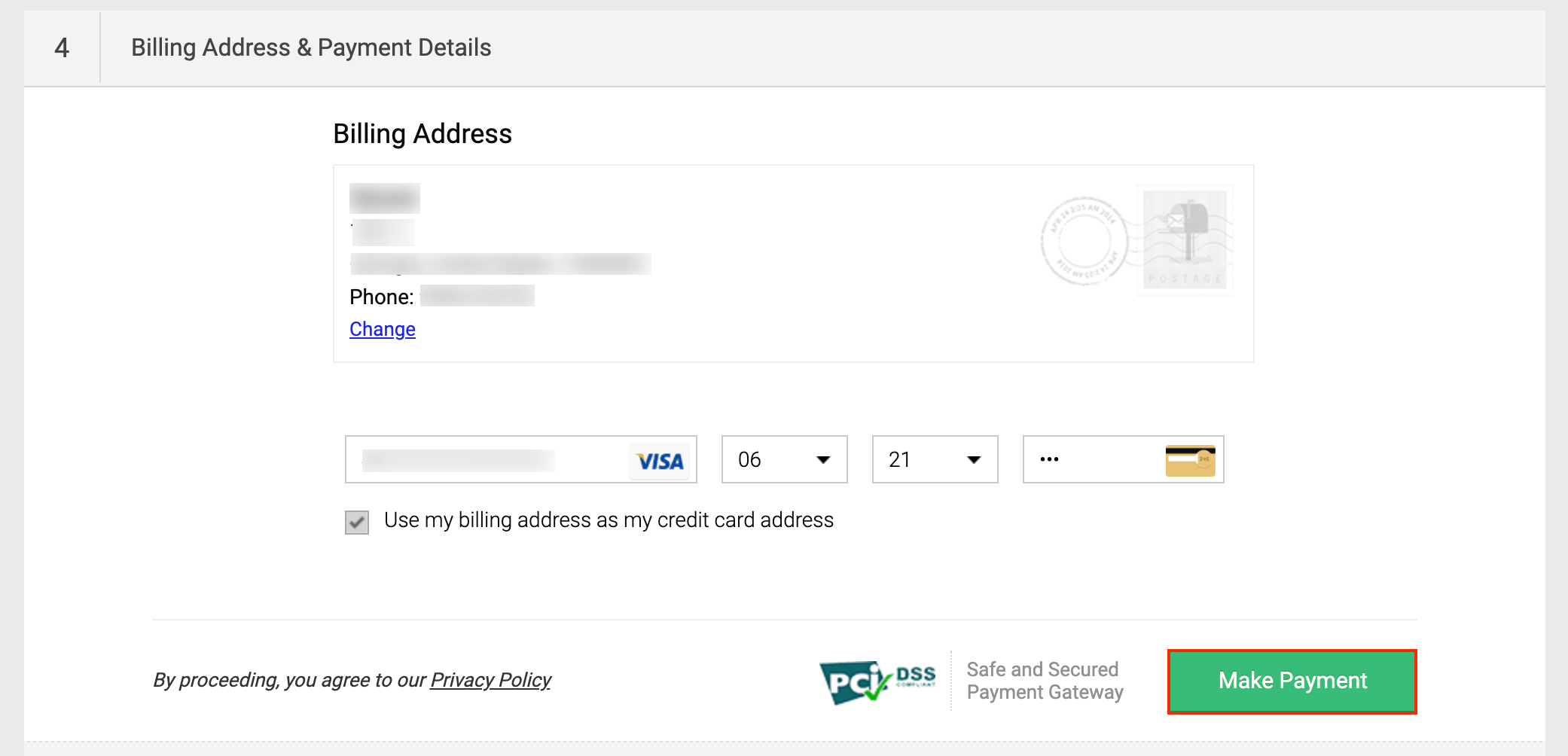
Task: Click the VISA card logo icon
Action: coord(659,460)
